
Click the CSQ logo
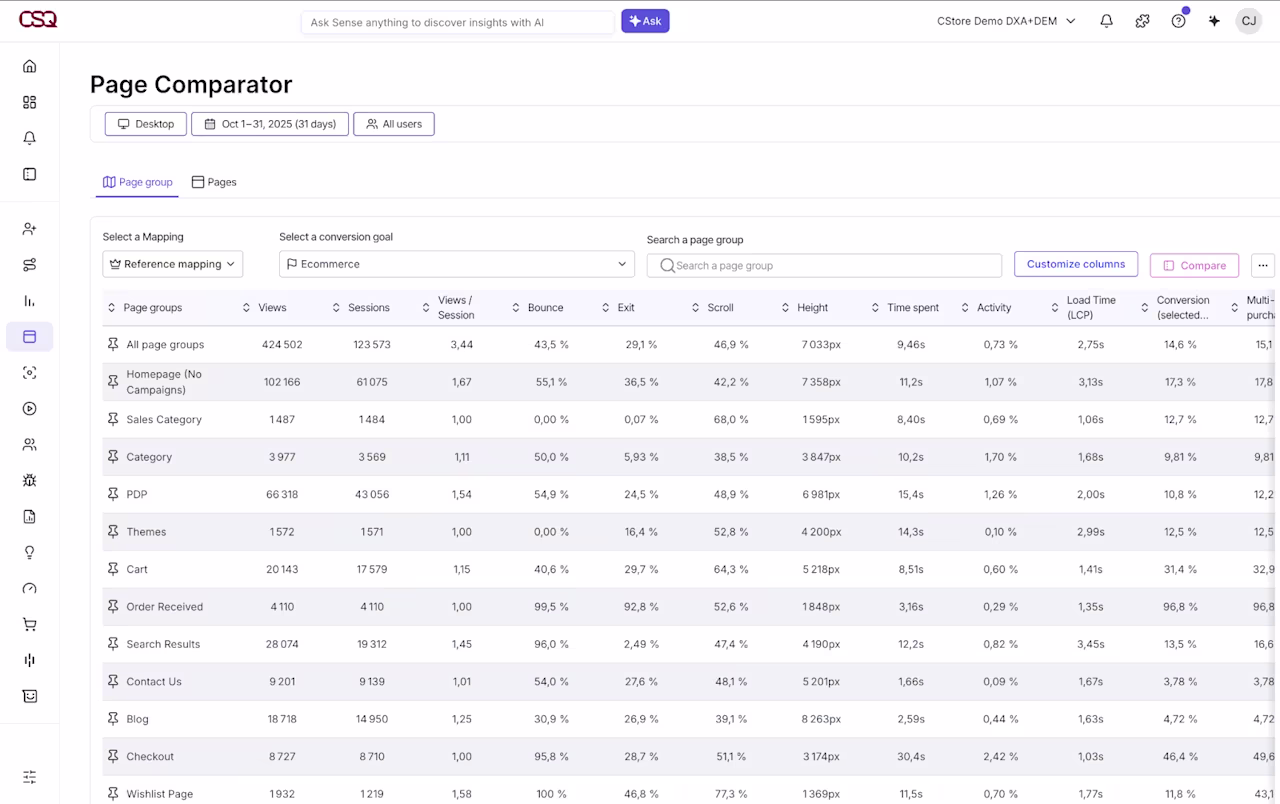pyautogui.click(x=38, y=20)
